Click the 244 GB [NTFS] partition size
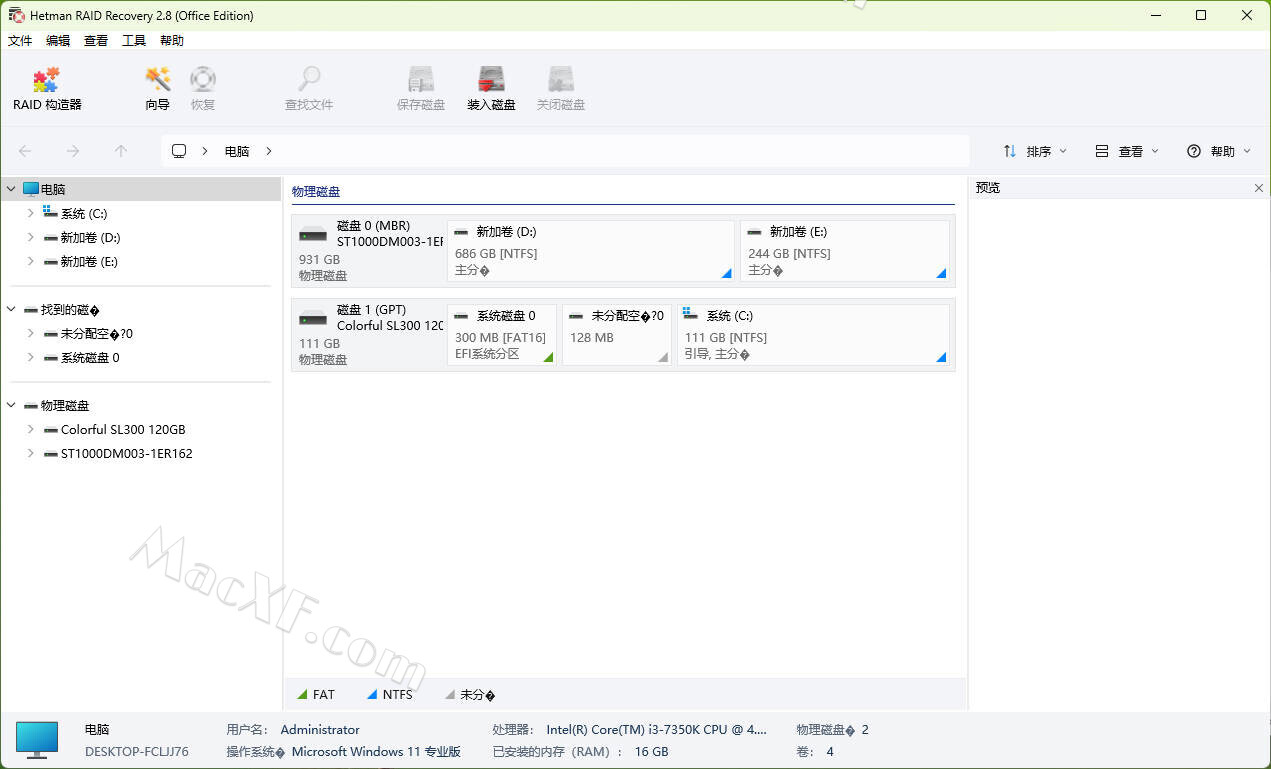This screenshot has width=1271, height=769. [789, 254]
